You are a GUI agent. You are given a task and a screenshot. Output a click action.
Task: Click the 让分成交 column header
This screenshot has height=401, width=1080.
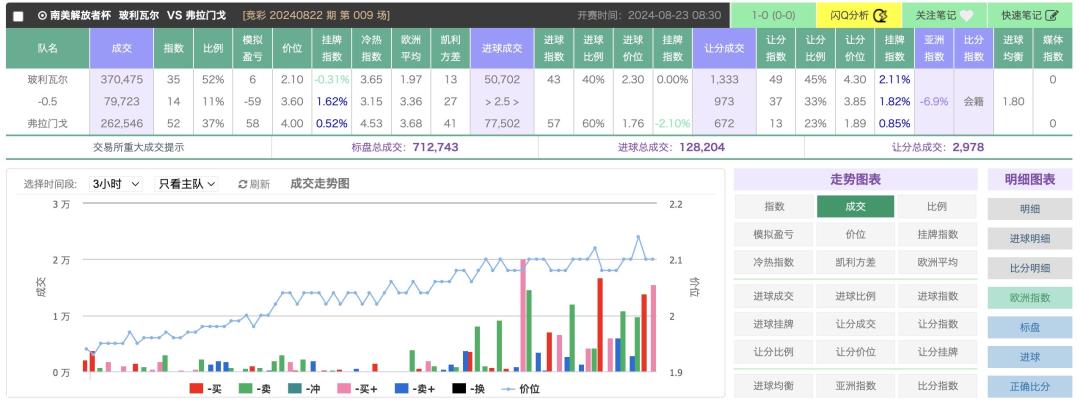(x=725, y=48)
